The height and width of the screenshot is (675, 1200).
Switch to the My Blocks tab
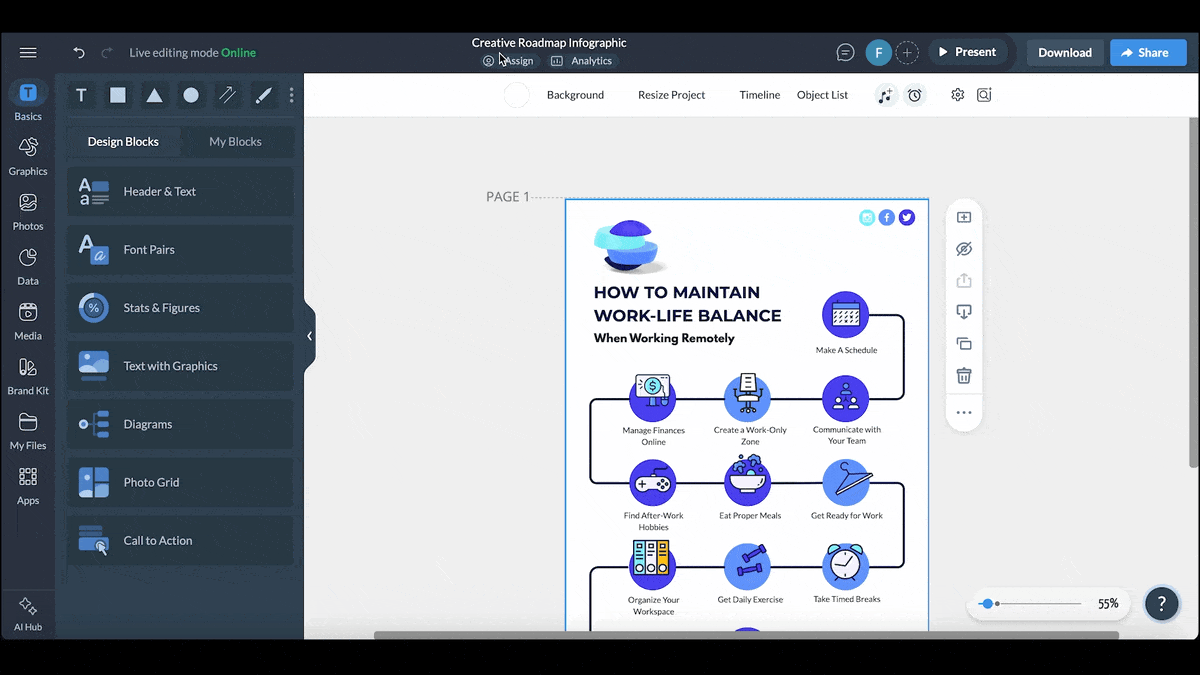coord(237,141)
